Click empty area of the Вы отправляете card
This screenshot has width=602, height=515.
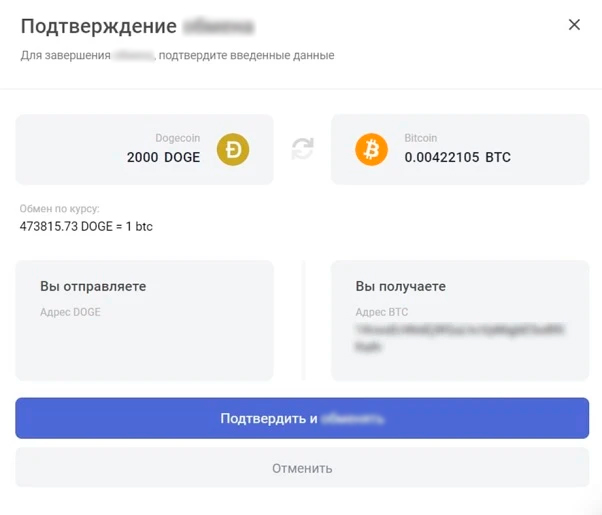point(144,350)
